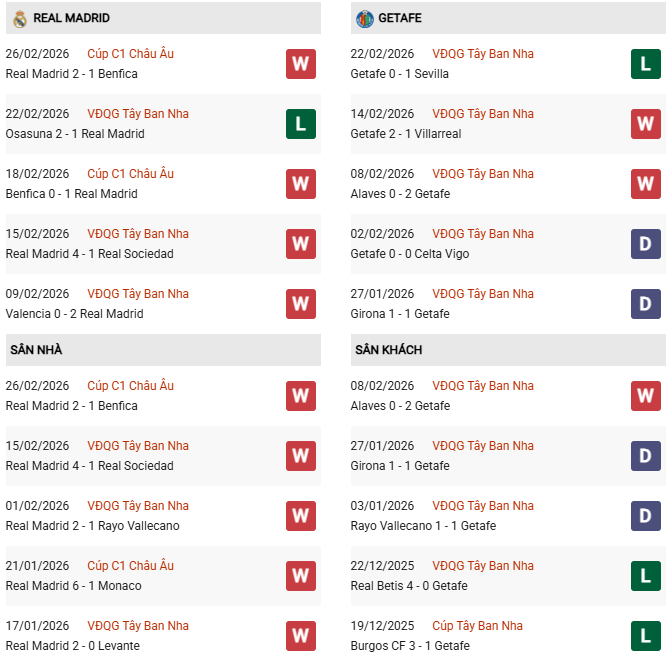Screen dimensions: 666x659
Task: Click the Real Madrid club crest
Action: pos(19,18)
